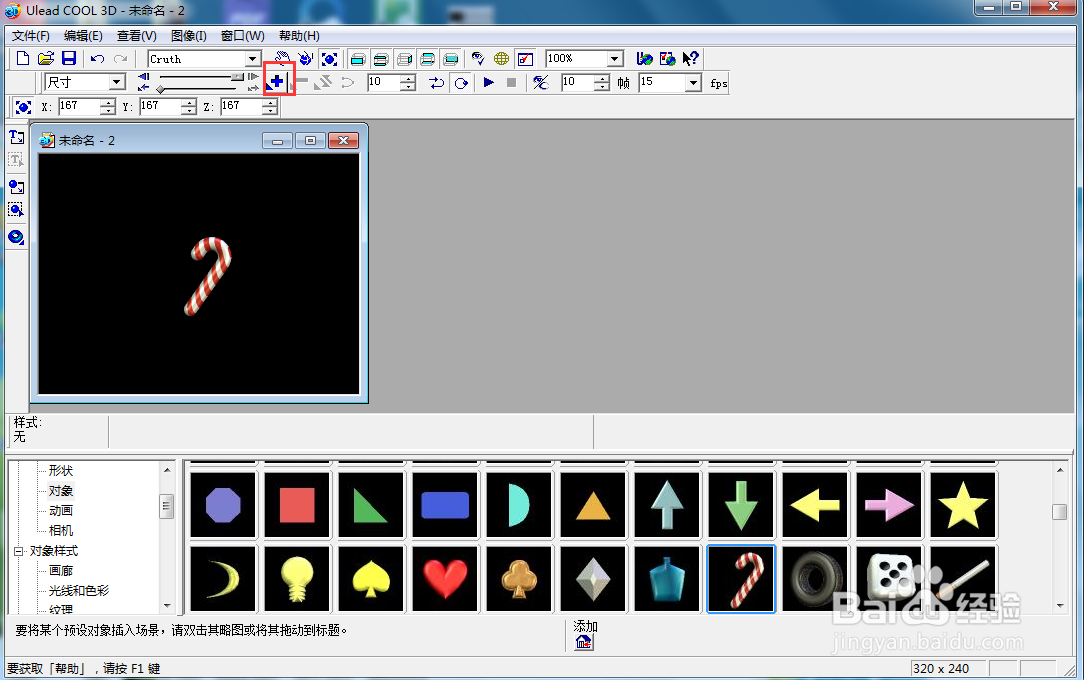Select 画廊 under 对象样式
The height and width of the screenshot is (680, 1084).
61,571
